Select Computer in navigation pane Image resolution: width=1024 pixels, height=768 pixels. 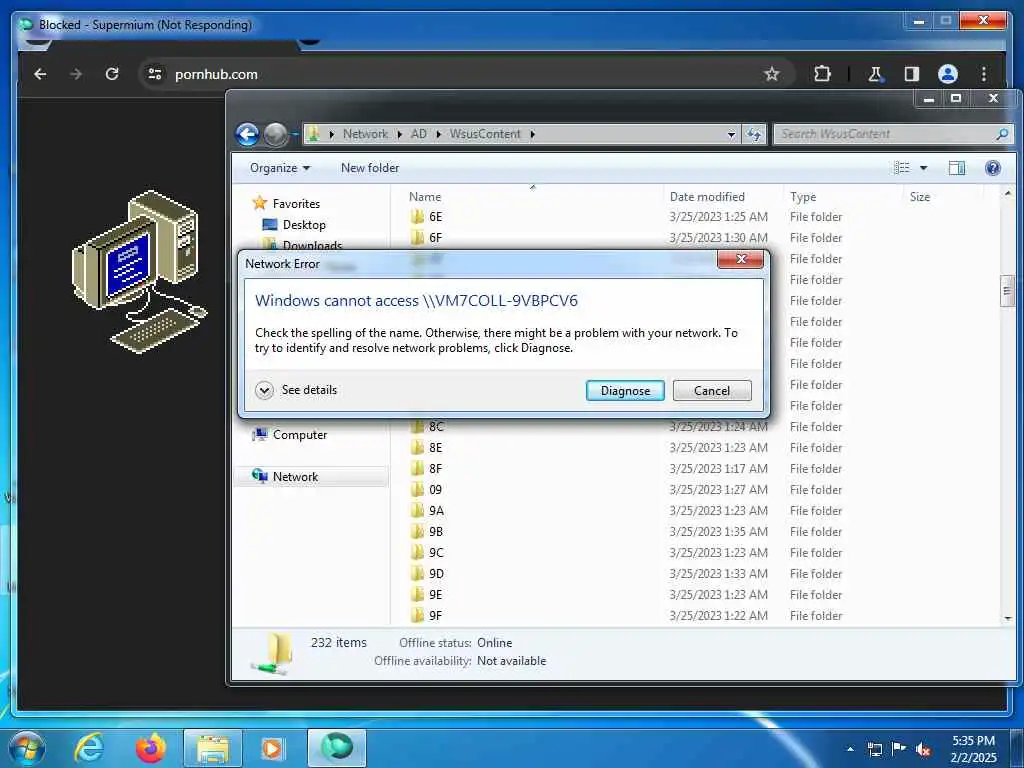pyautogui.click(x=290, y=435)
